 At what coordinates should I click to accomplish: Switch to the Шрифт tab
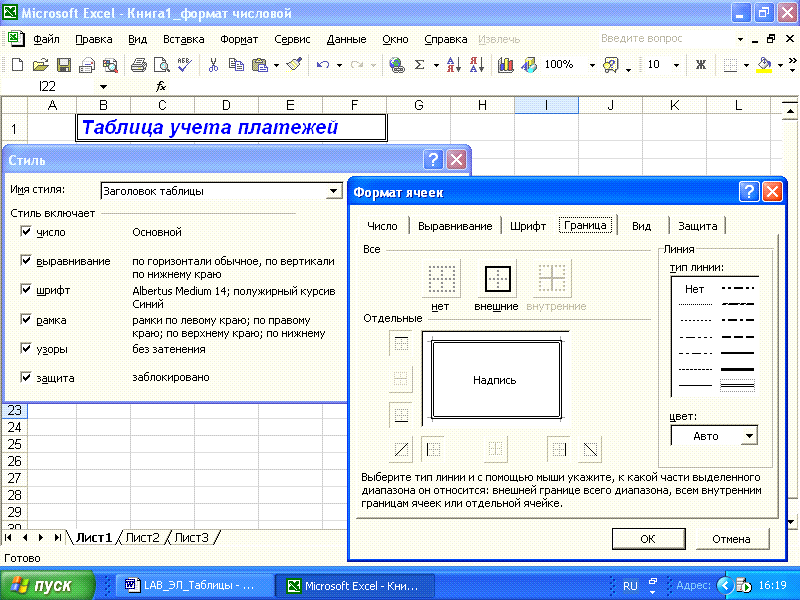[528, 226]
